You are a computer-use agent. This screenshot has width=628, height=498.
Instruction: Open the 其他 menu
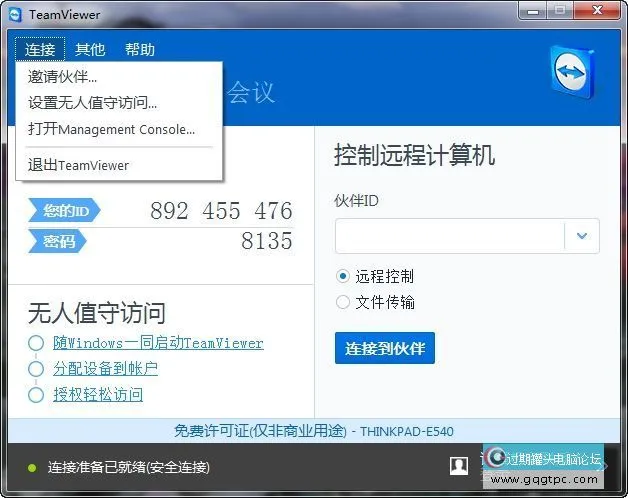[x=90, y=50]
